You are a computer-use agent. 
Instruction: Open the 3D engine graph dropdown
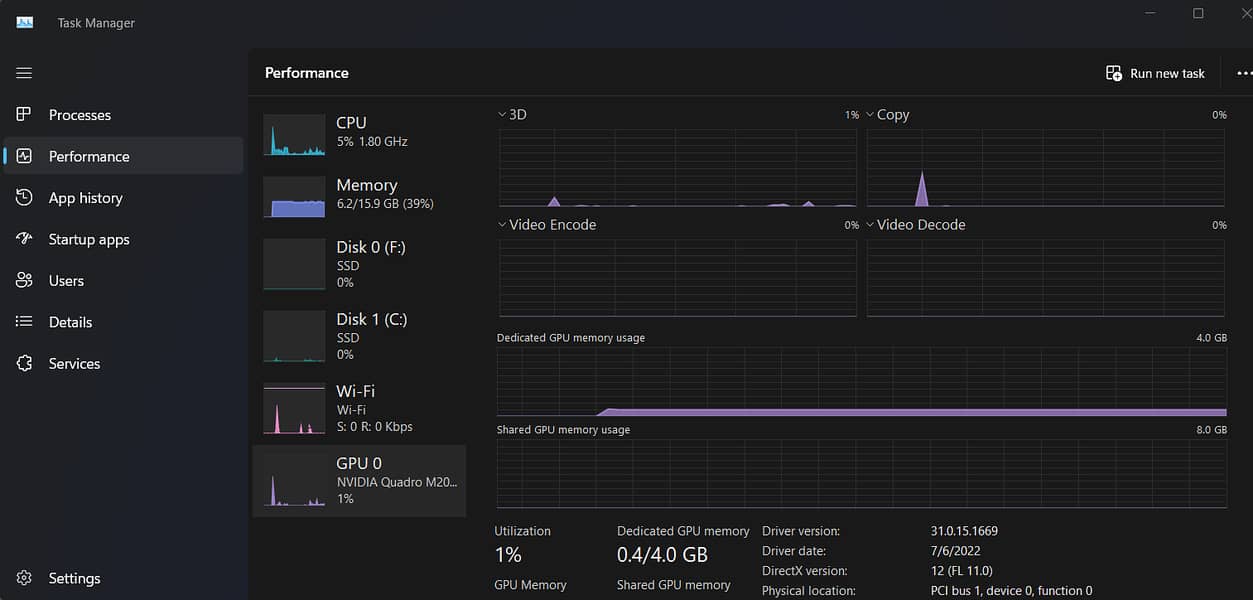pyautogui.click(x=502, y=115)
